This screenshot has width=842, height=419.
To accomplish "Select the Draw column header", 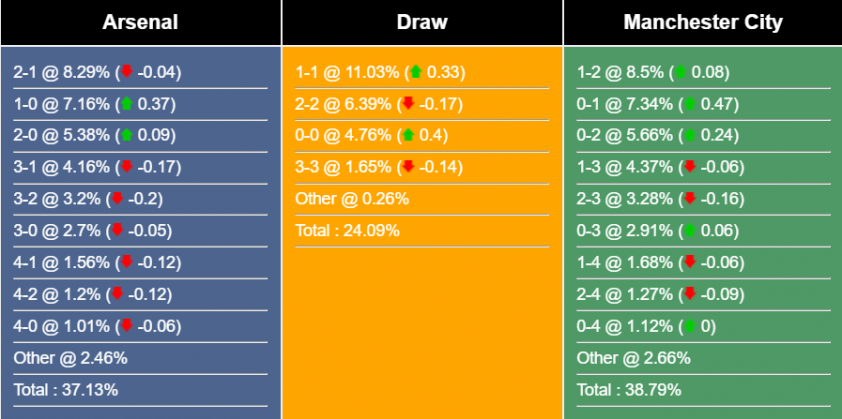I will point(422,22).
